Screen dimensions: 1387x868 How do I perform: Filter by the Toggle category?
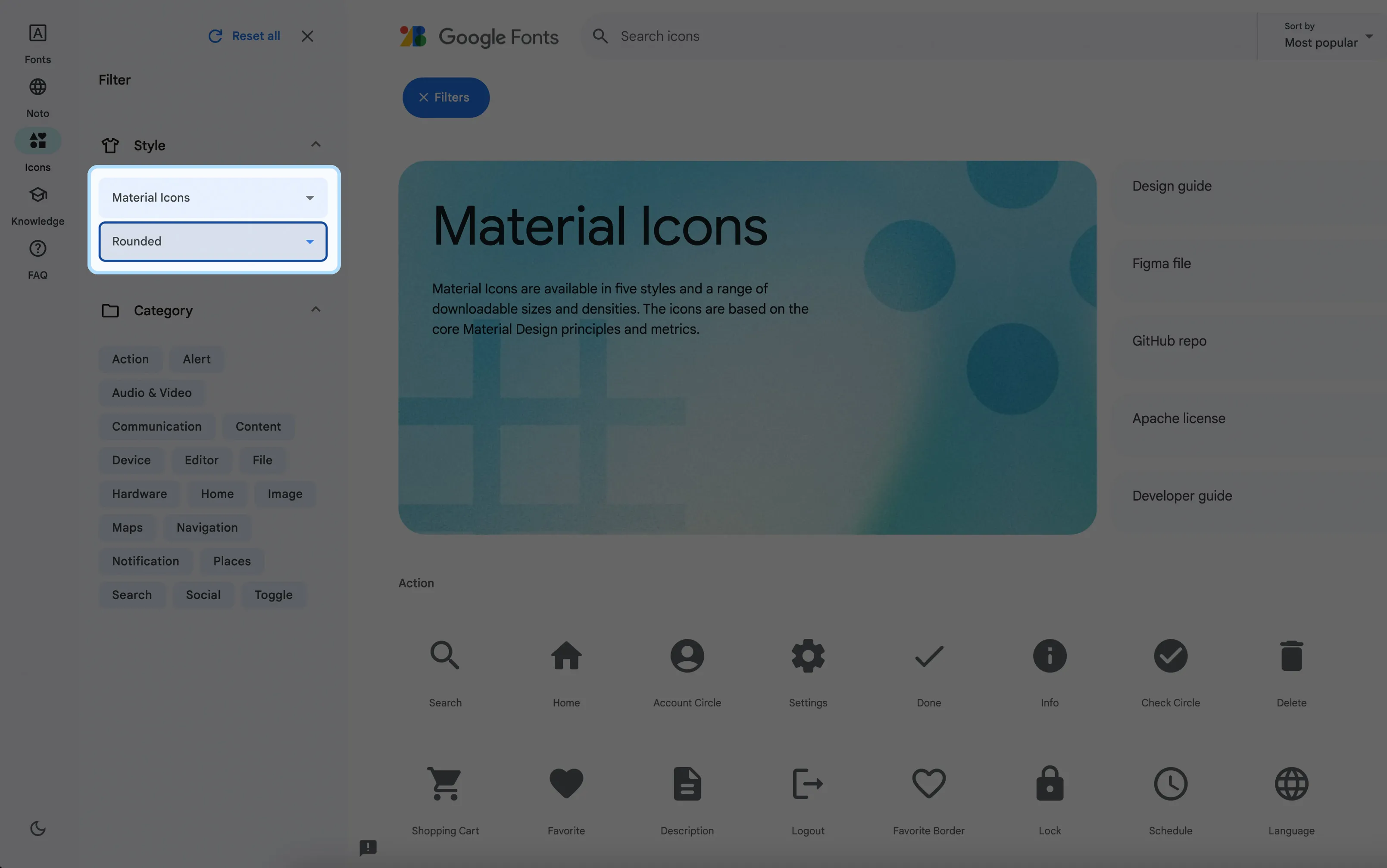[x=273, y=595]
